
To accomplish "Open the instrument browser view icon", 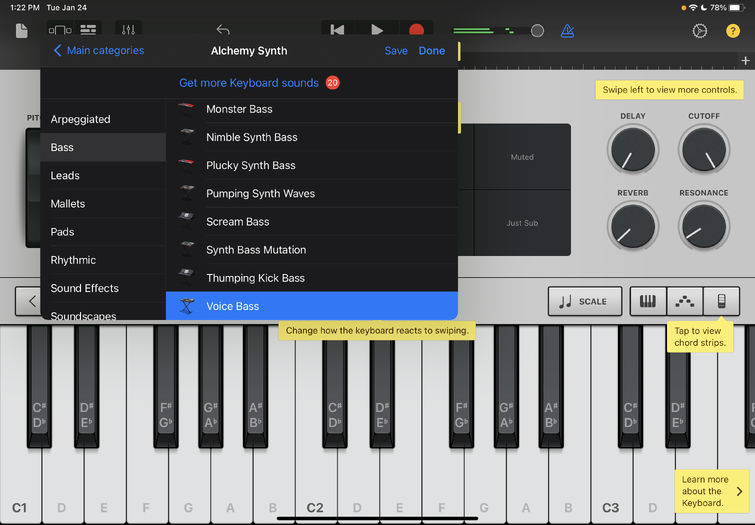I will pos(60,30).
